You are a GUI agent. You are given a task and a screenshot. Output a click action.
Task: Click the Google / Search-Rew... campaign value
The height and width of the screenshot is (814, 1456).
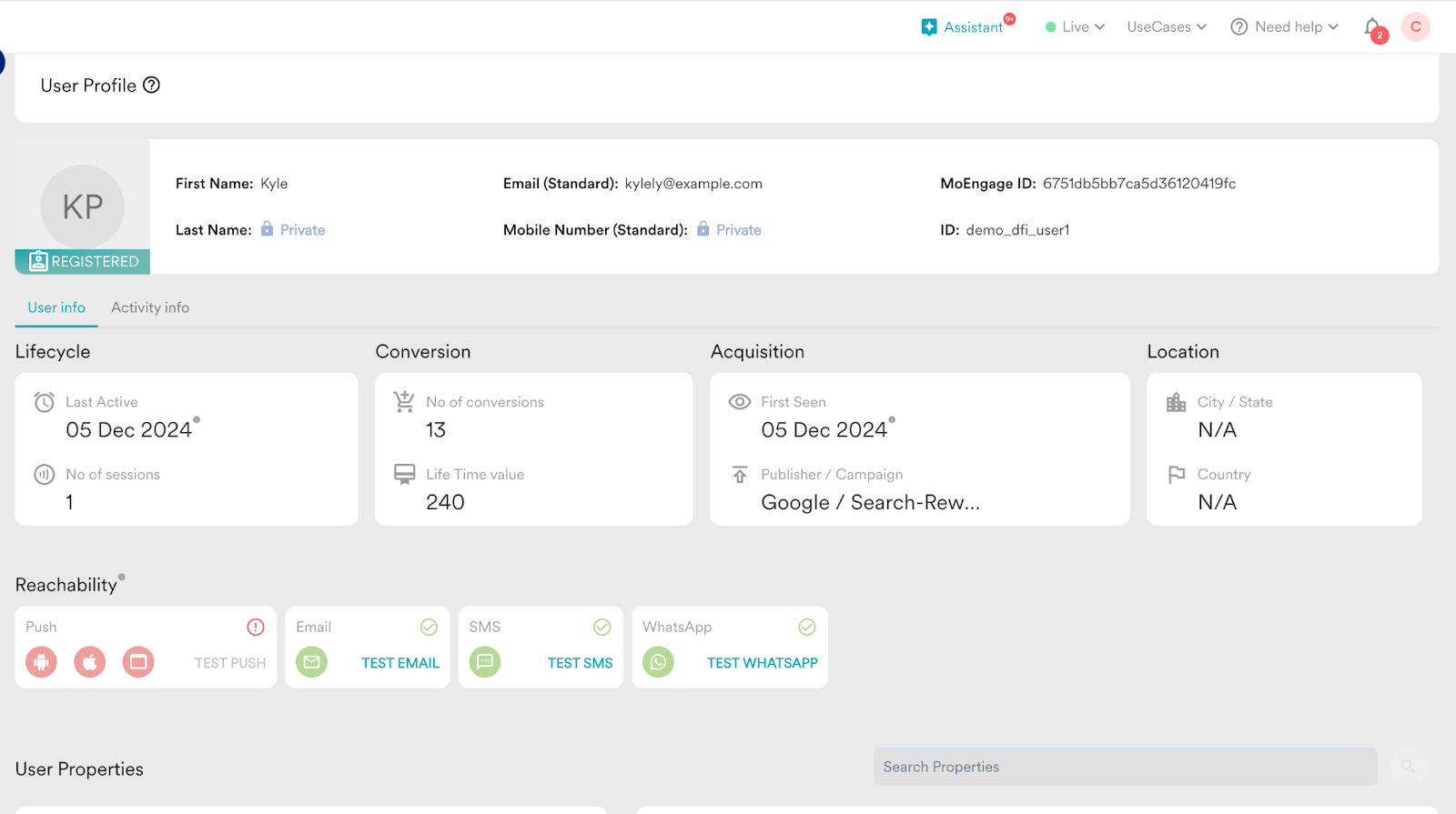pyautogui.click(x=870, y=503)
